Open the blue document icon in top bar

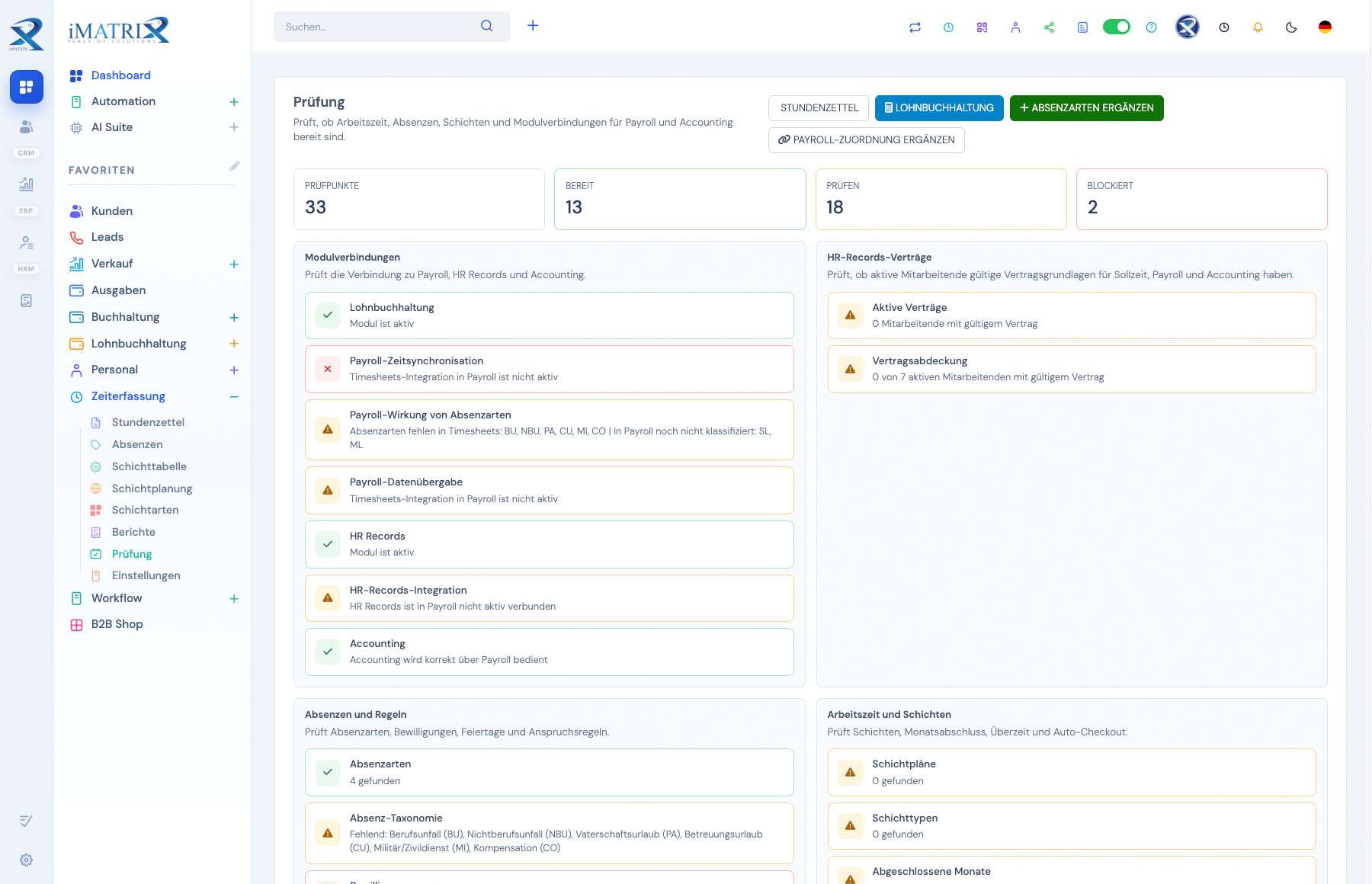point(1082,27)
